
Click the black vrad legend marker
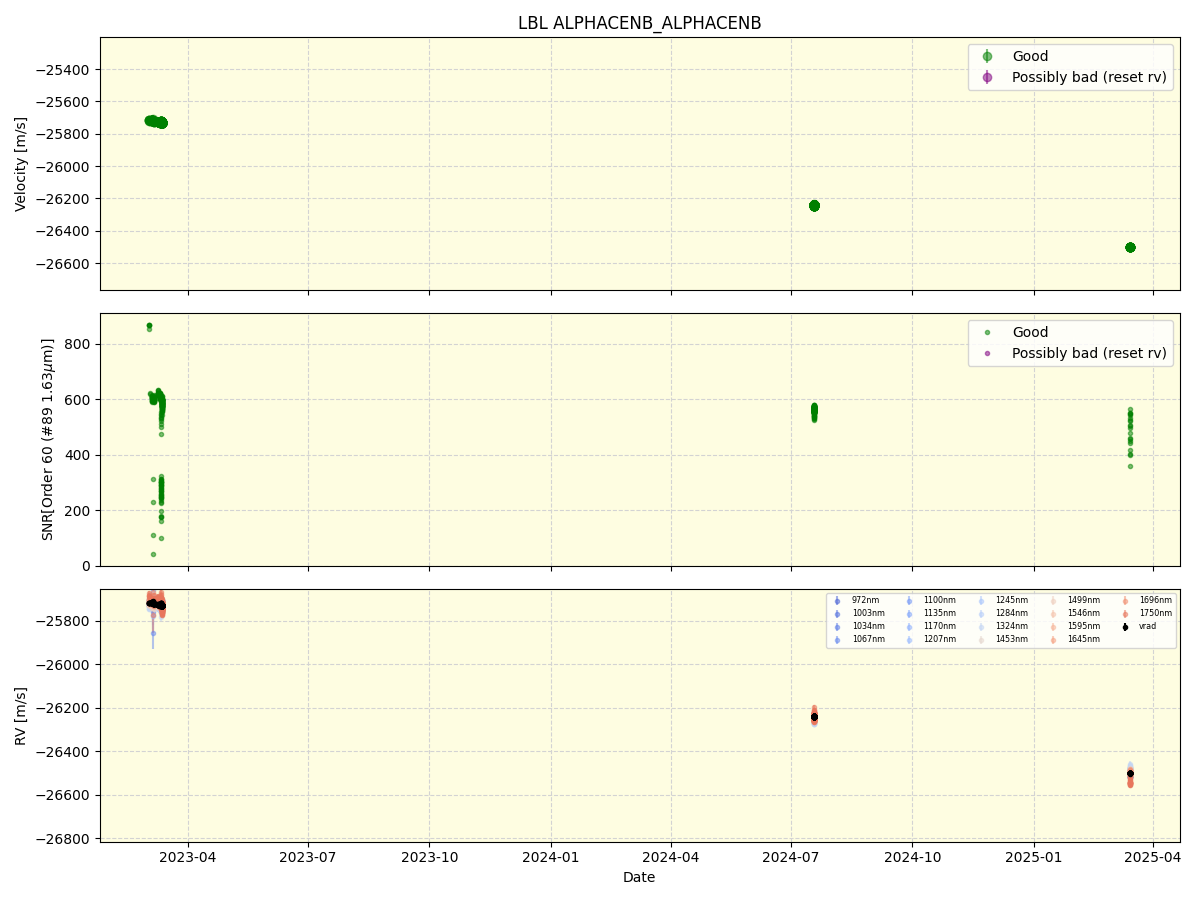tap(1125, 627)
